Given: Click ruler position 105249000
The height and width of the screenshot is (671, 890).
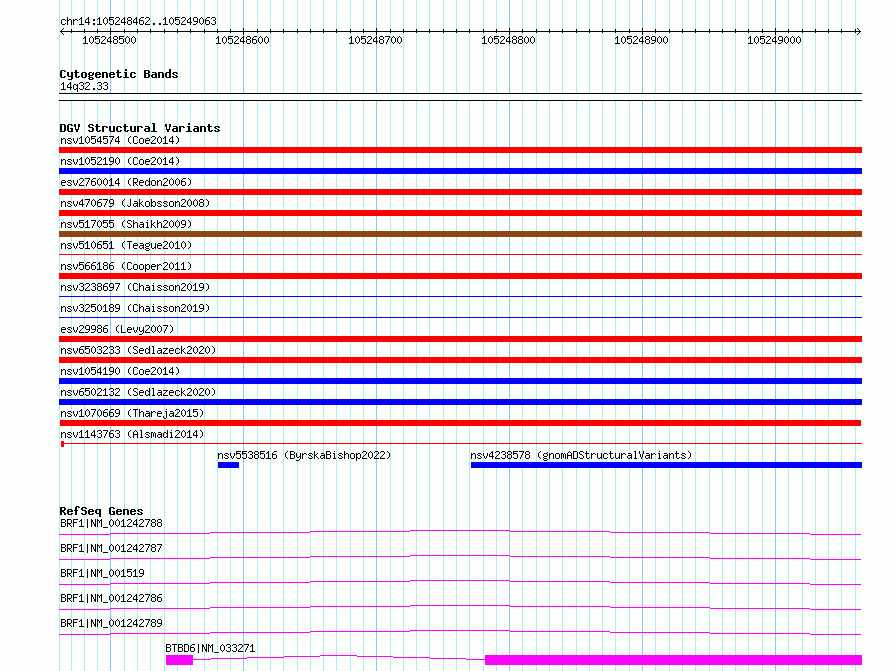Looking at the screenshot, I should coord(774,40).
